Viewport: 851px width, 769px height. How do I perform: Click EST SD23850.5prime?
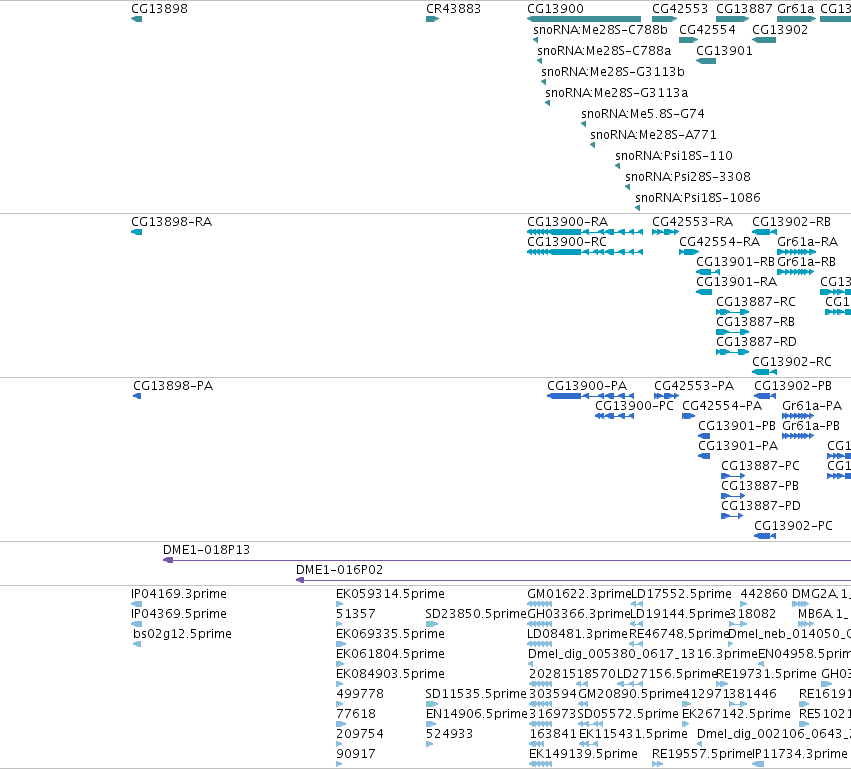pos(476,614)
